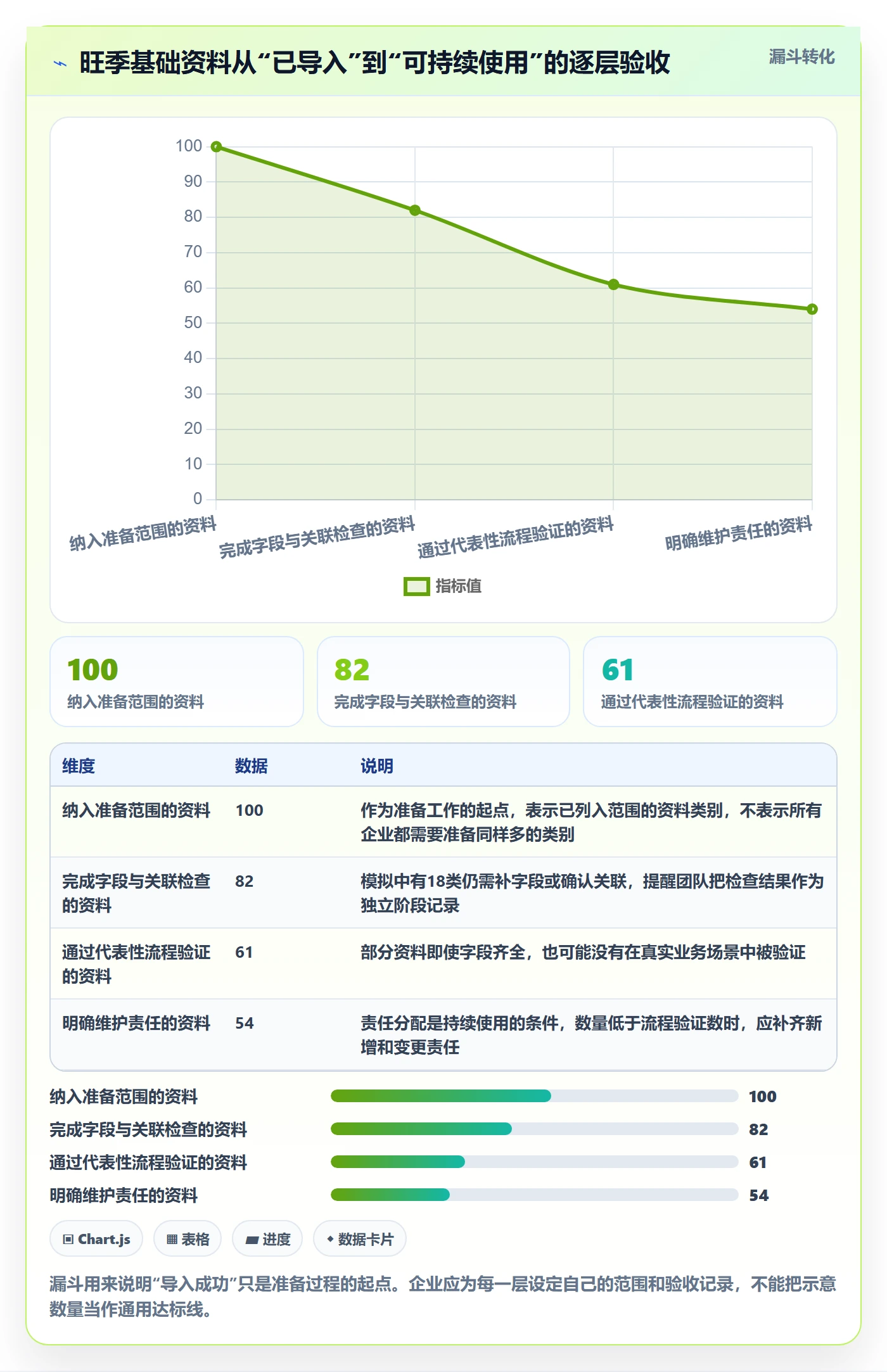Click the Chart.js tag chip
The width and height of the screenshot is (887, 1372).
96,1238
